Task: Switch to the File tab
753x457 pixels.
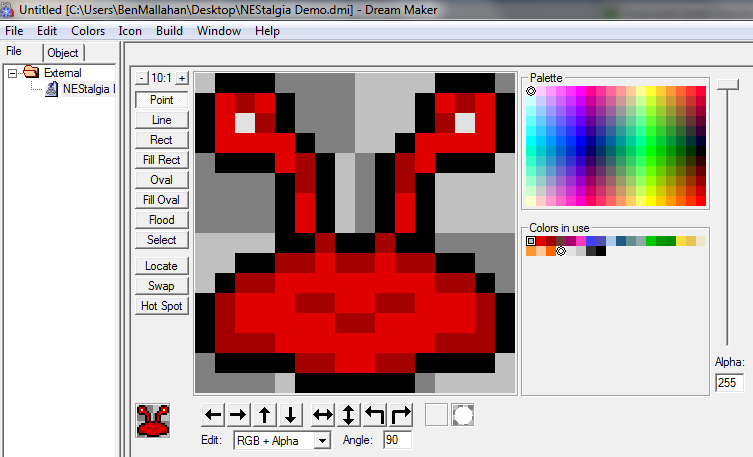Action: [x=14, y=51]
